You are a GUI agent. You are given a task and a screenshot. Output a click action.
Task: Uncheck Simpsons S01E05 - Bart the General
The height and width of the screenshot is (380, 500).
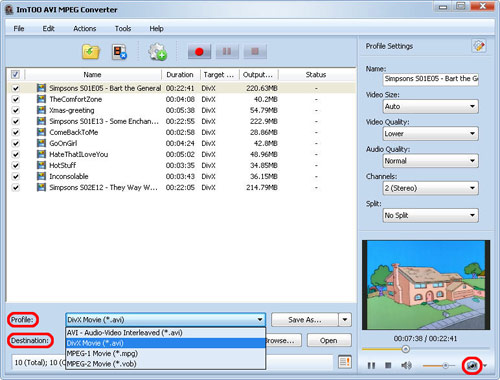[x=15, y=88]
